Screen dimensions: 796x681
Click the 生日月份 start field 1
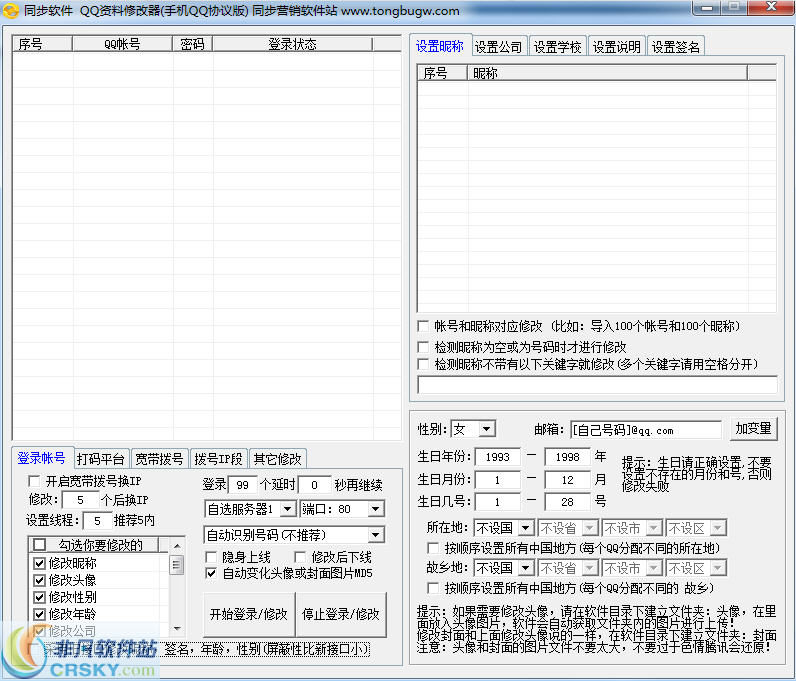pyautogui.click(x=498, y=479)
